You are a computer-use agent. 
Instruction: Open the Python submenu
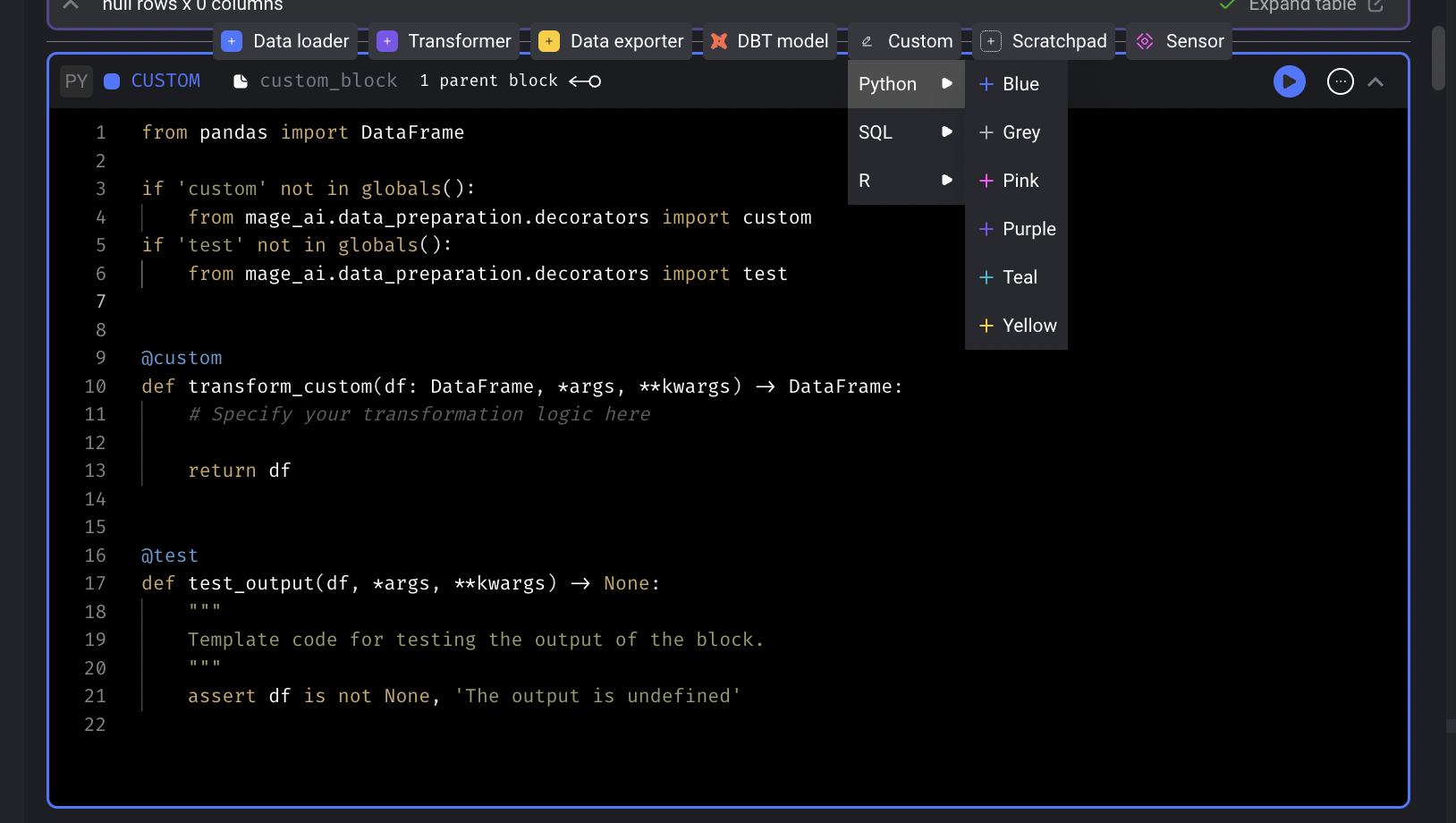point(906,84)
